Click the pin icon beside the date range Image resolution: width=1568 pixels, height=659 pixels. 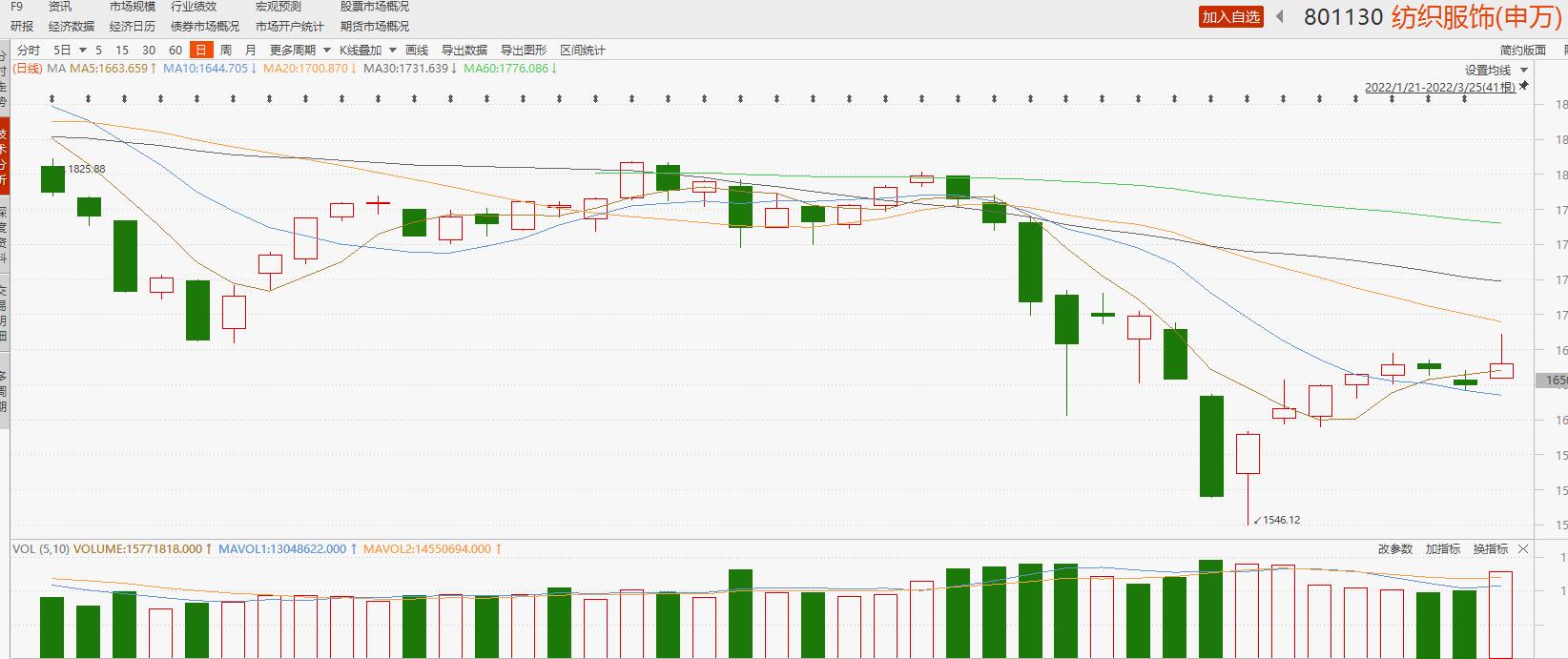pyautogui.click(x=1523, y=86)
